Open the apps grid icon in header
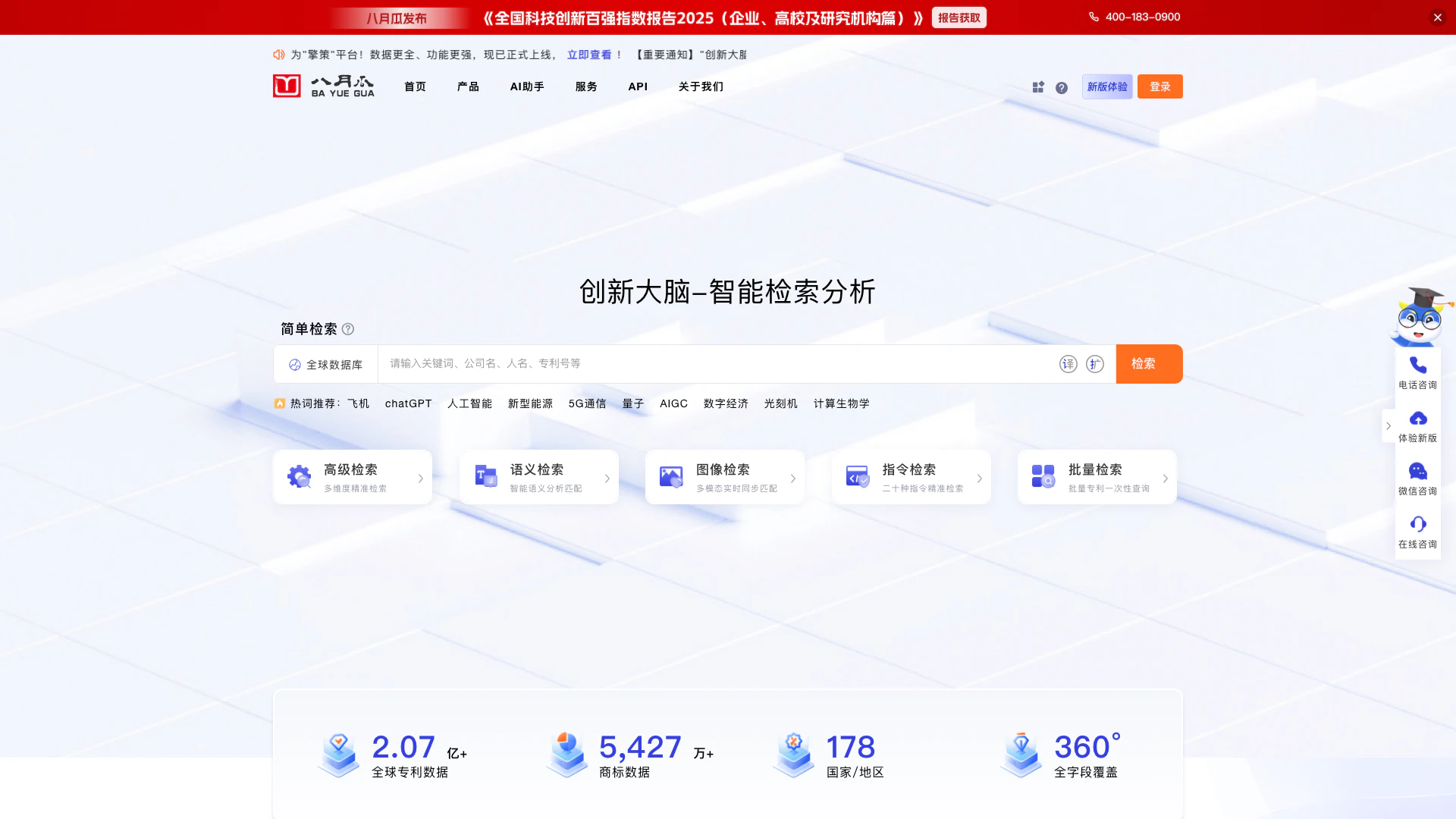 (1038, 87)
